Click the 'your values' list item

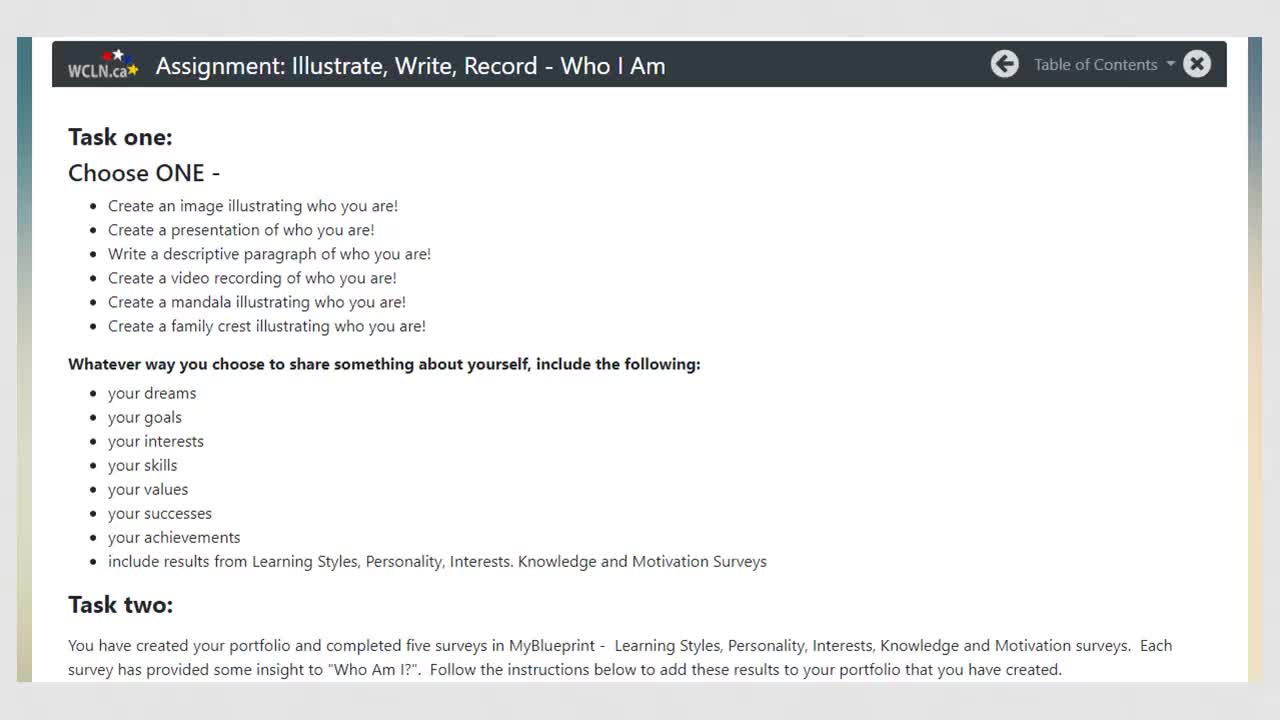[148, 489]
